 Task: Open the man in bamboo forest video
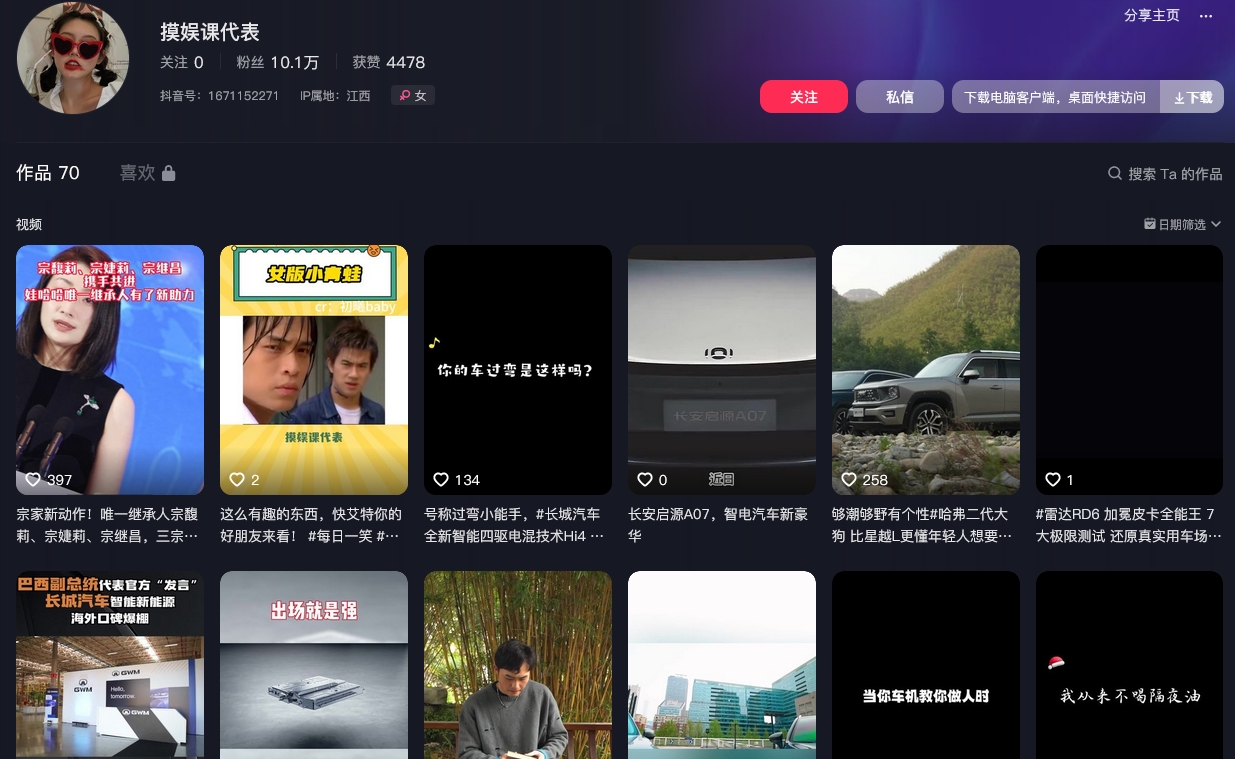[518, 665]
